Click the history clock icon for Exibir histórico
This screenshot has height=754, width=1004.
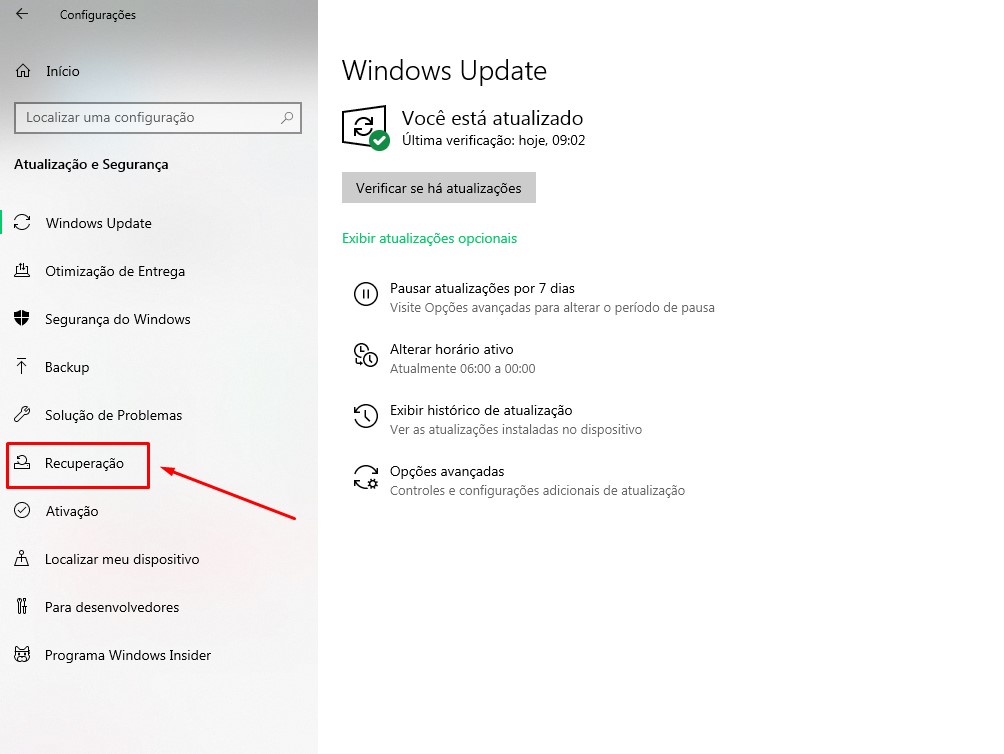(x=366, y=416)
